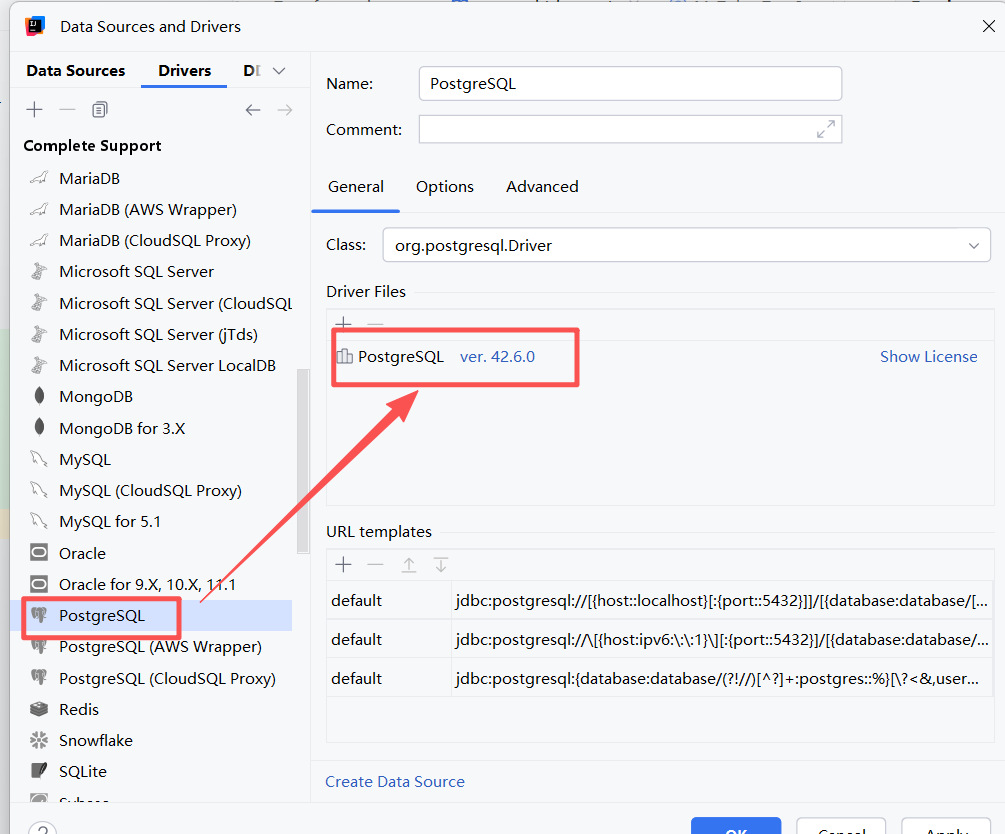
Task: Select MySQL for 5.1 driver
Action: [110, 522]
